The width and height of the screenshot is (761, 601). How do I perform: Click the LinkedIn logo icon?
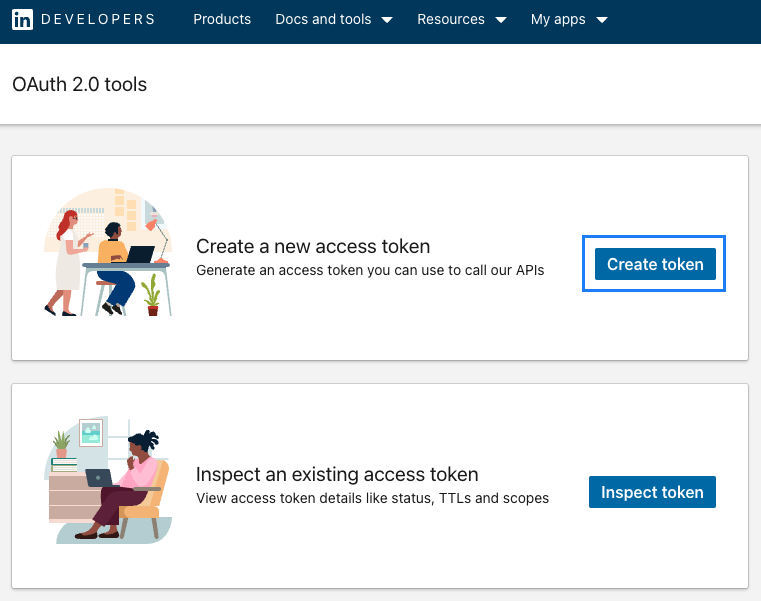(x=22, y=19)
